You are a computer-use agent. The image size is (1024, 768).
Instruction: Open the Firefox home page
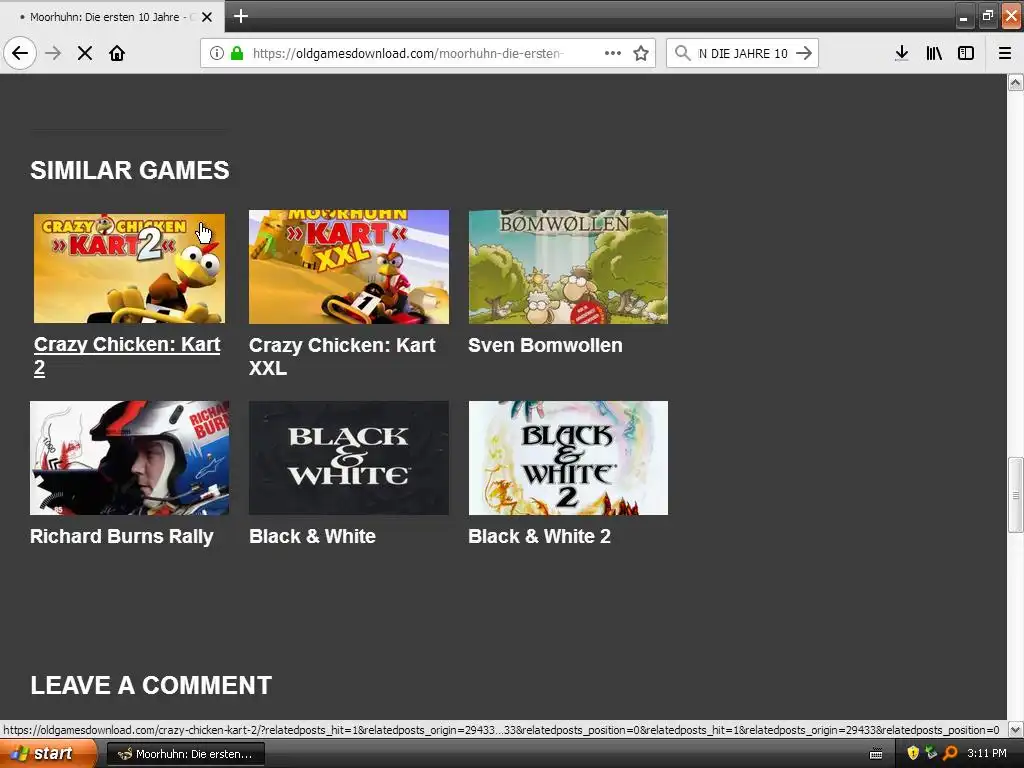click(x=117, y=53)
